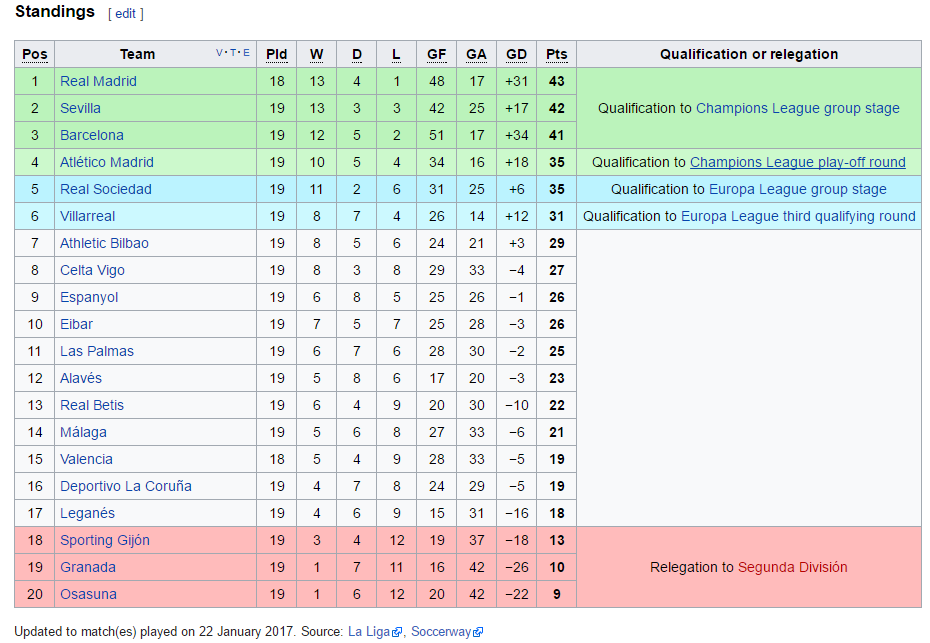Screen dimensions: 930x643
Task: Open the Sevilla team link
Action: coord(80,109)
